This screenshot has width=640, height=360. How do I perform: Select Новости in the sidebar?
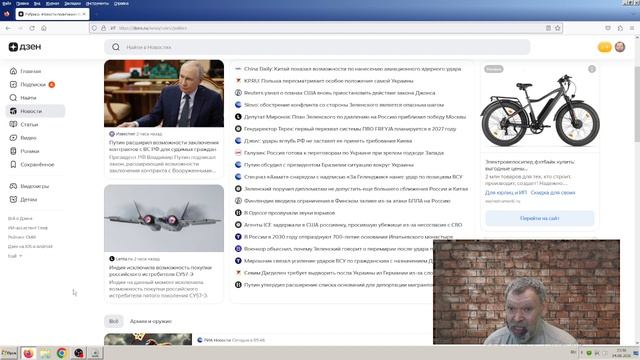click(x=35, y=111)
